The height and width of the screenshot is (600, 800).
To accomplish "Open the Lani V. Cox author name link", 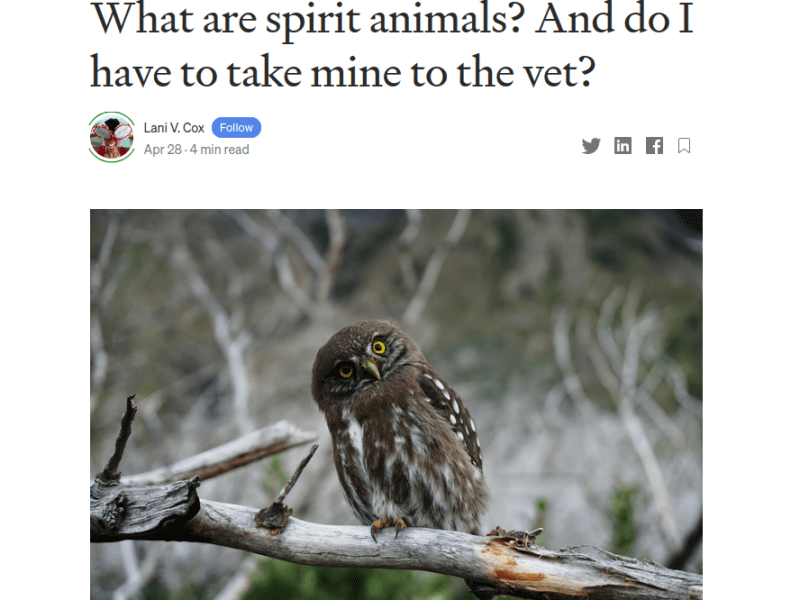I will click(x=174, y=128).
